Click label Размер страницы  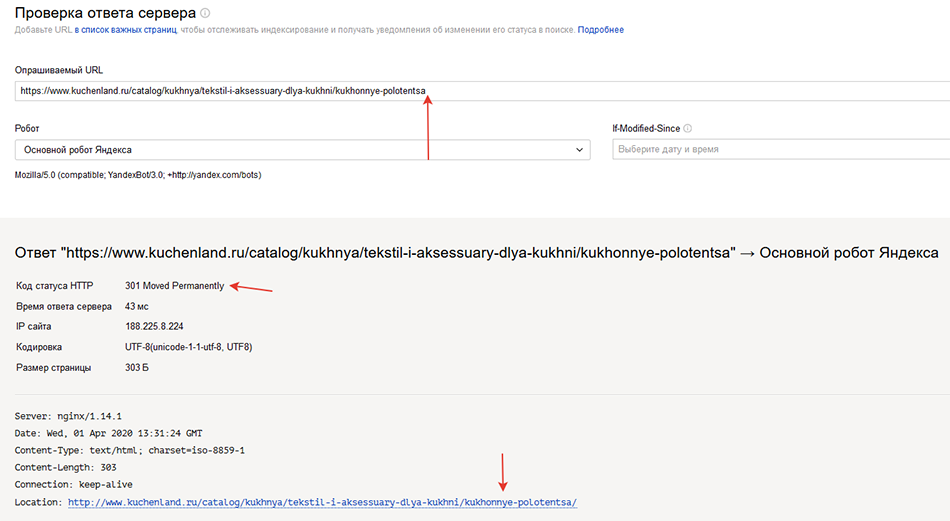pyautogui.click(x=53, y=368)
